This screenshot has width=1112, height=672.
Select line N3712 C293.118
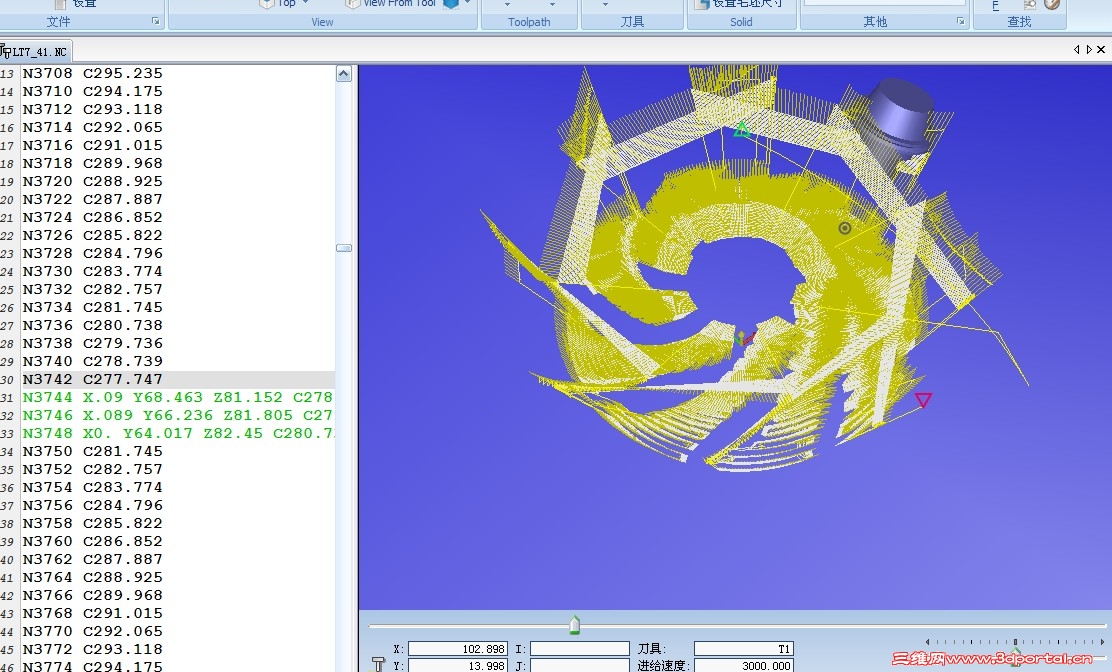[x=92, y=109]
